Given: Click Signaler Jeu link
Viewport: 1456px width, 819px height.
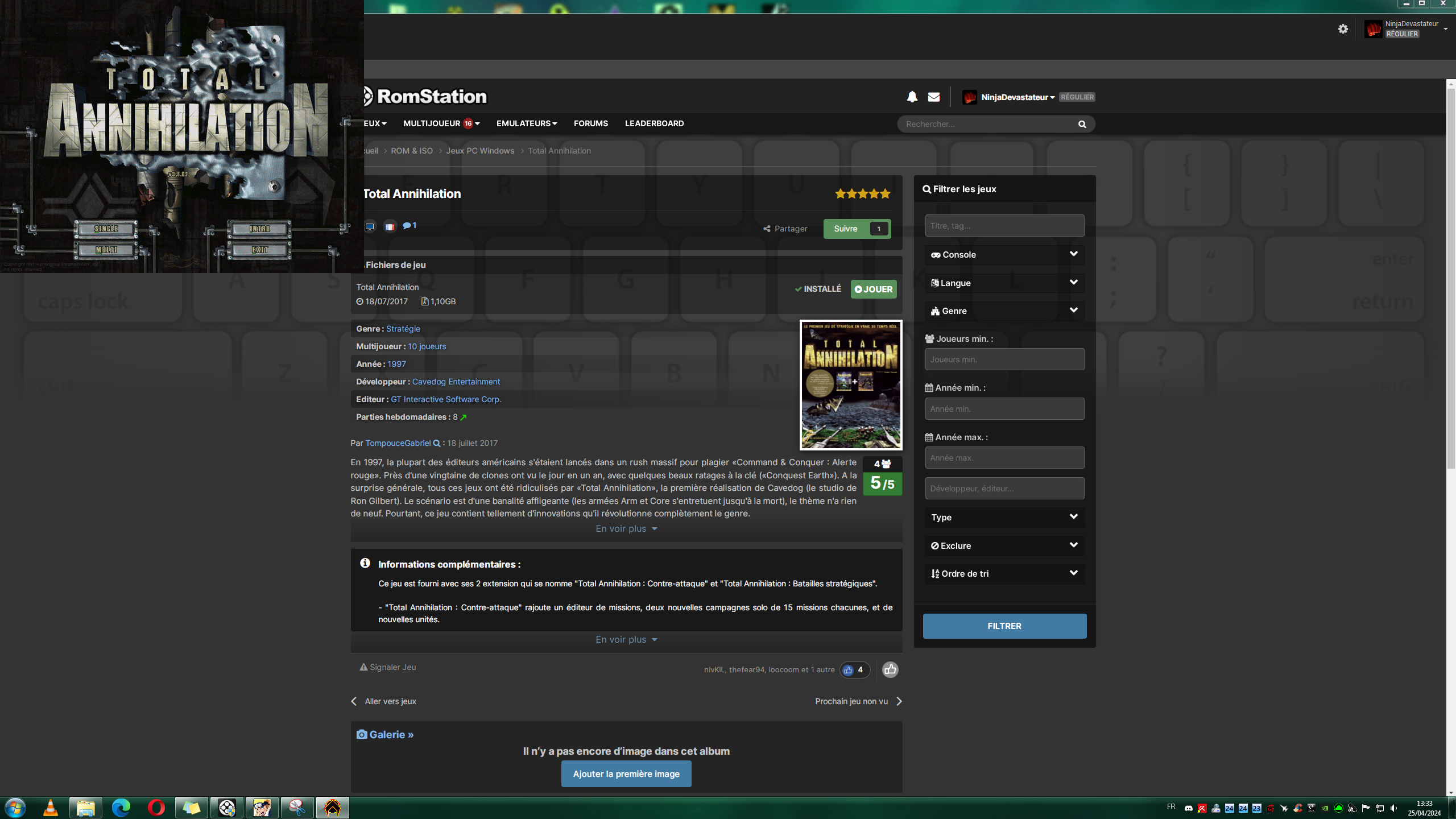Looking at the screenshot, I should click(388, 667).
